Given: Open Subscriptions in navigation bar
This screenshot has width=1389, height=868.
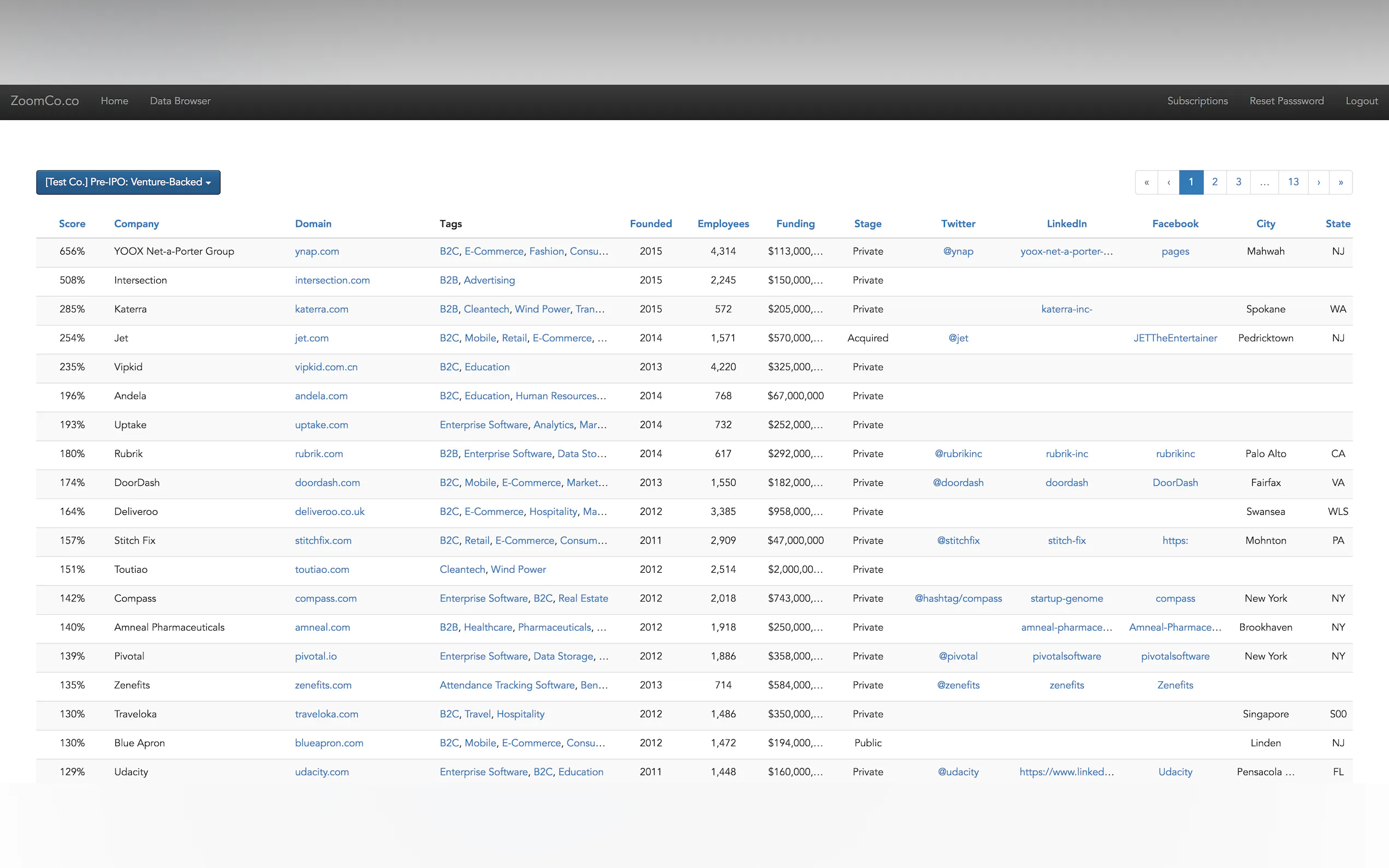Looking at the screenshot, I should pyautogui.click(x=1197, y=101).
